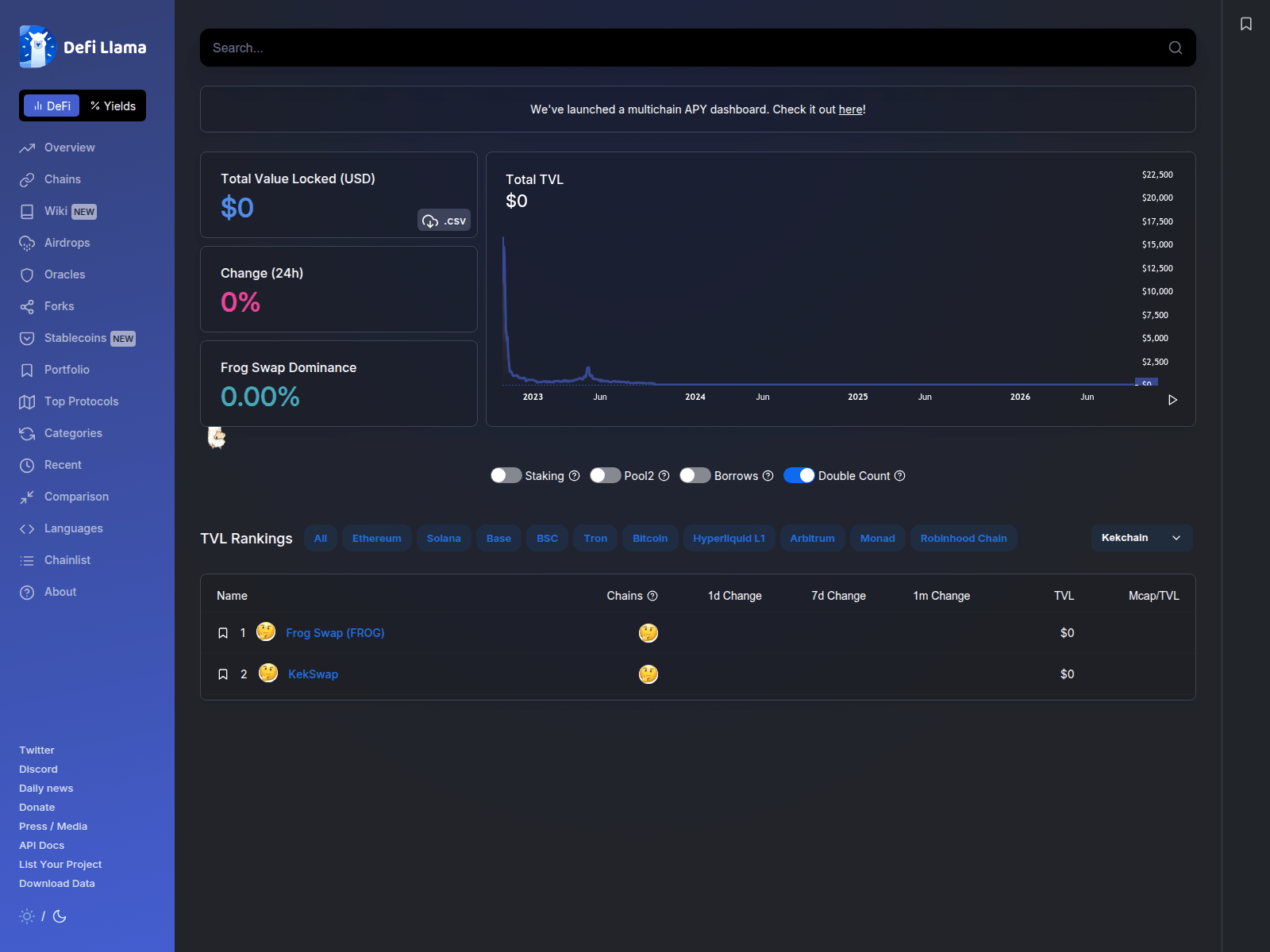Bookmark the KekSwap row
Screen dimensions: 1270x952
[x=223, y=674]
